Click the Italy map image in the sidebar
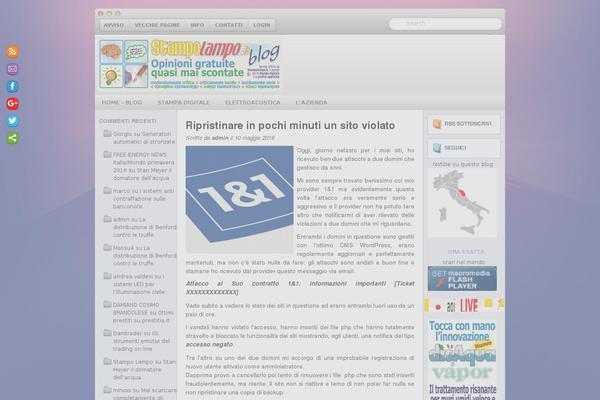Image resolution: width=600 pixels, height=400 pixels. tap(462, 203)
